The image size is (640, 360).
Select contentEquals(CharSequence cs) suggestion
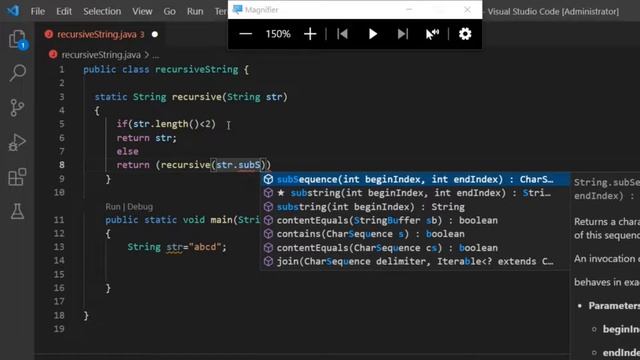414,248
